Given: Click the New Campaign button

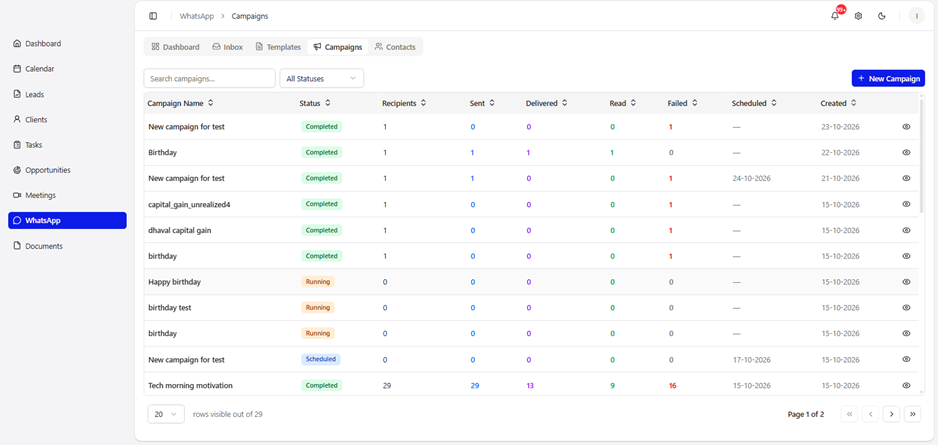Looking at the screenshot, I should click(888, 78).
